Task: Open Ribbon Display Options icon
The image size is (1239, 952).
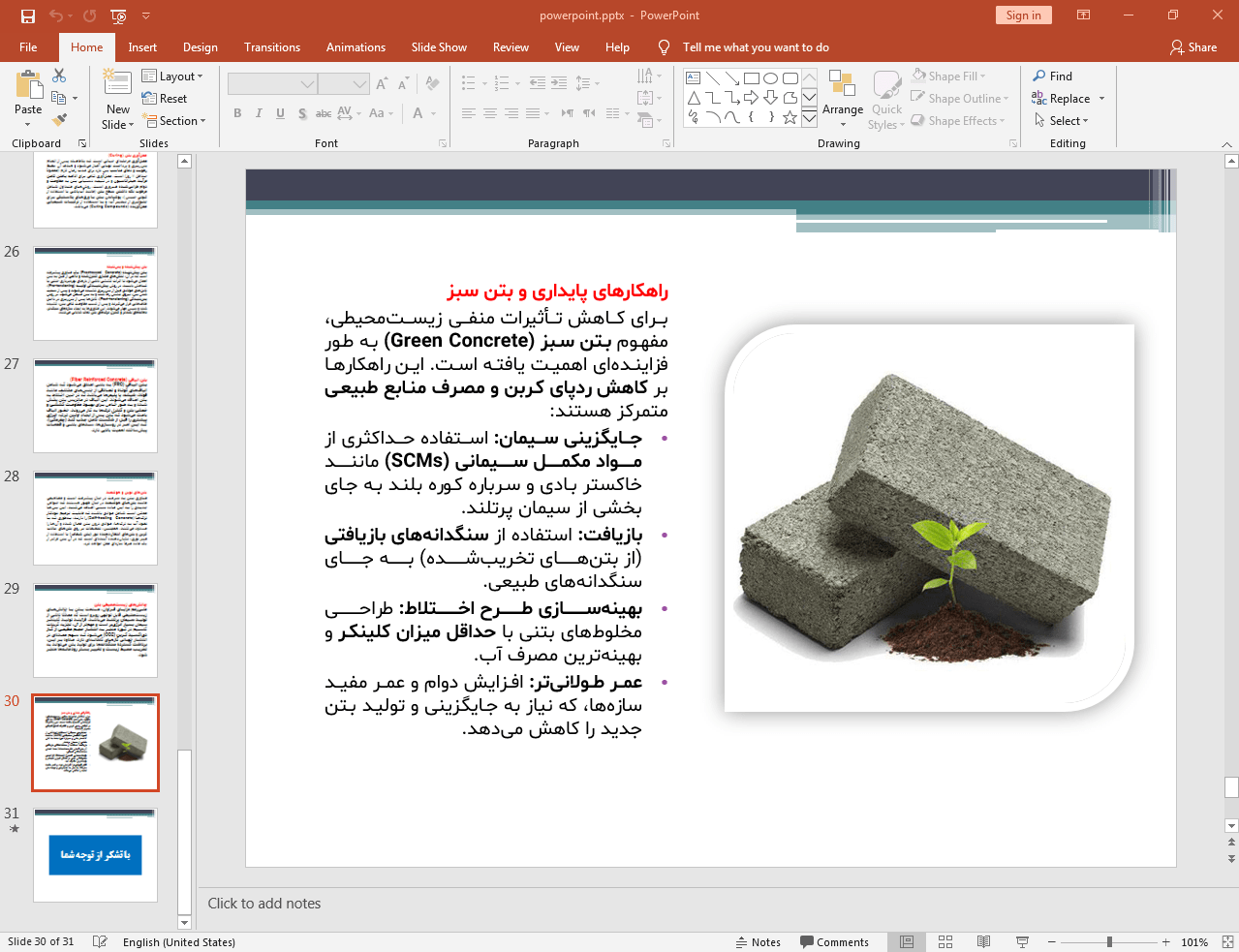Action: coord(1084,15)
